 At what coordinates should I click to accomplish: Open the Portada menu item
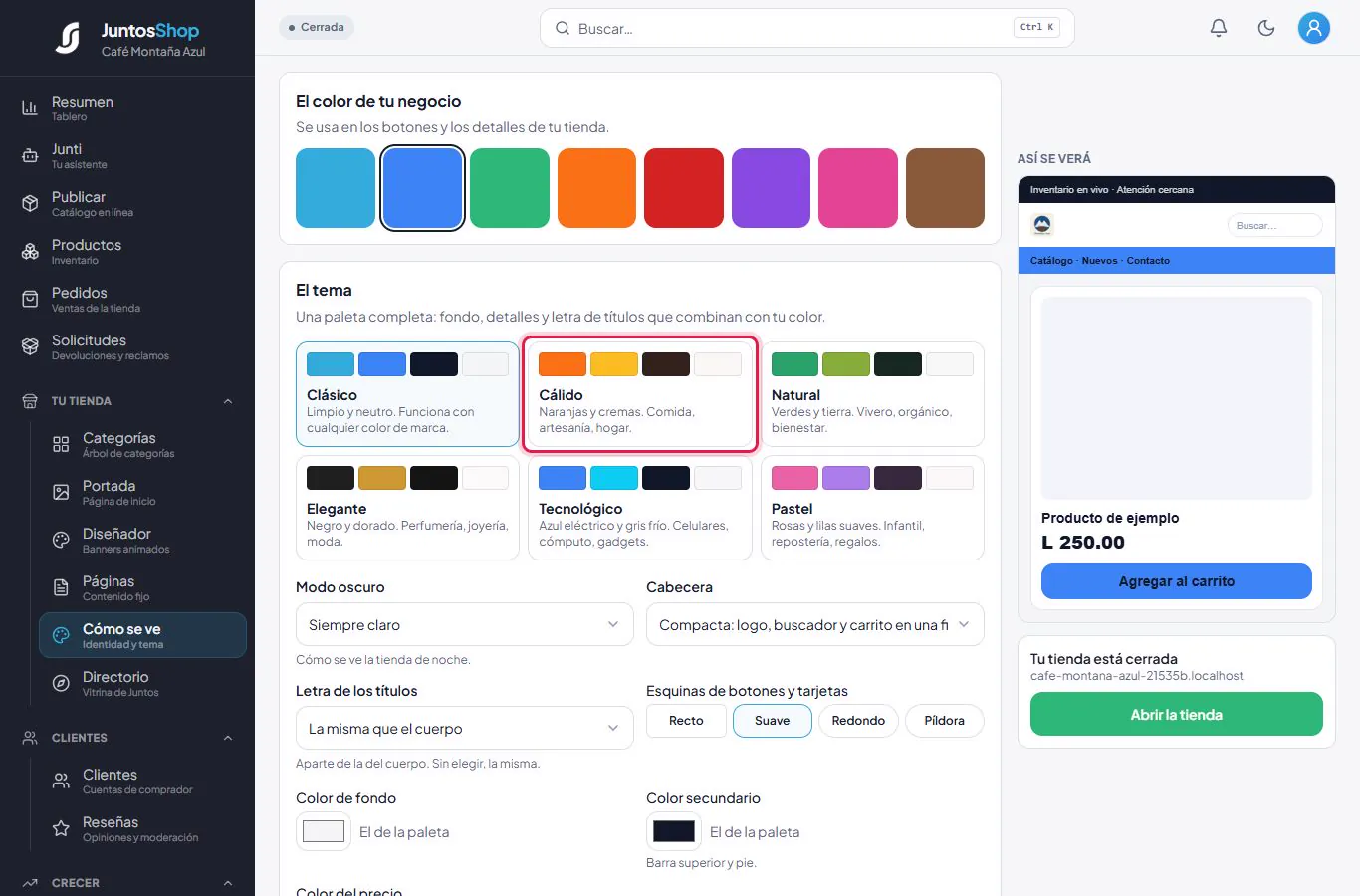click(x=142, y=492)
